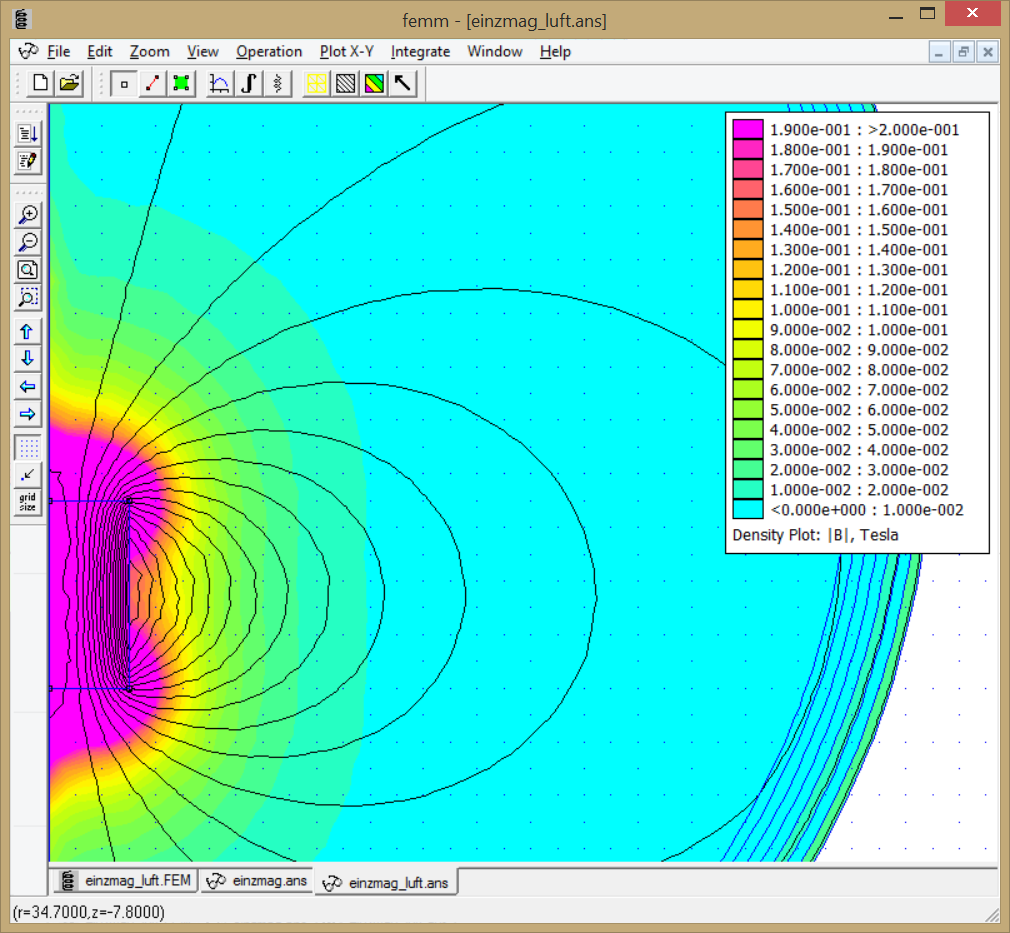
Task: Select the einzmag_luft.ans tab
Action: coord(386,883)
